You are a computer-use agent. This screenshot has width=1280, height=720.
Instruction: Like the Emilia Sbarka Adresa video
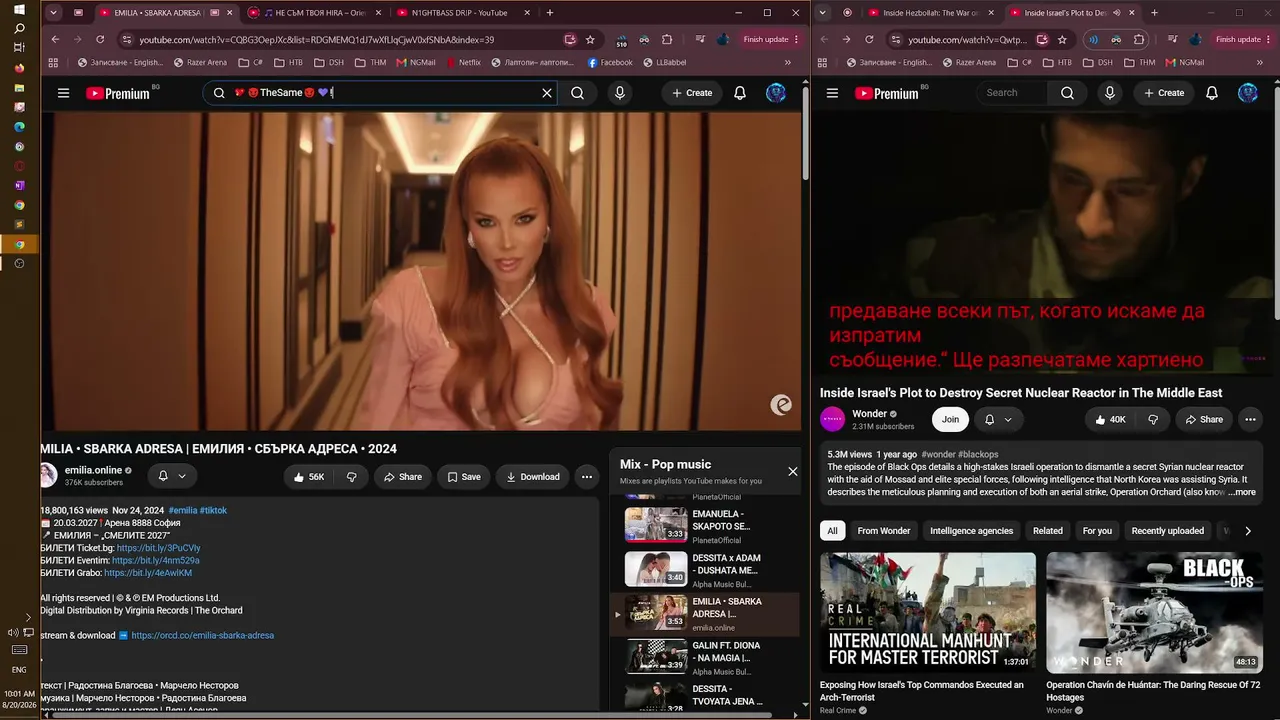click(x=309, y=477)
